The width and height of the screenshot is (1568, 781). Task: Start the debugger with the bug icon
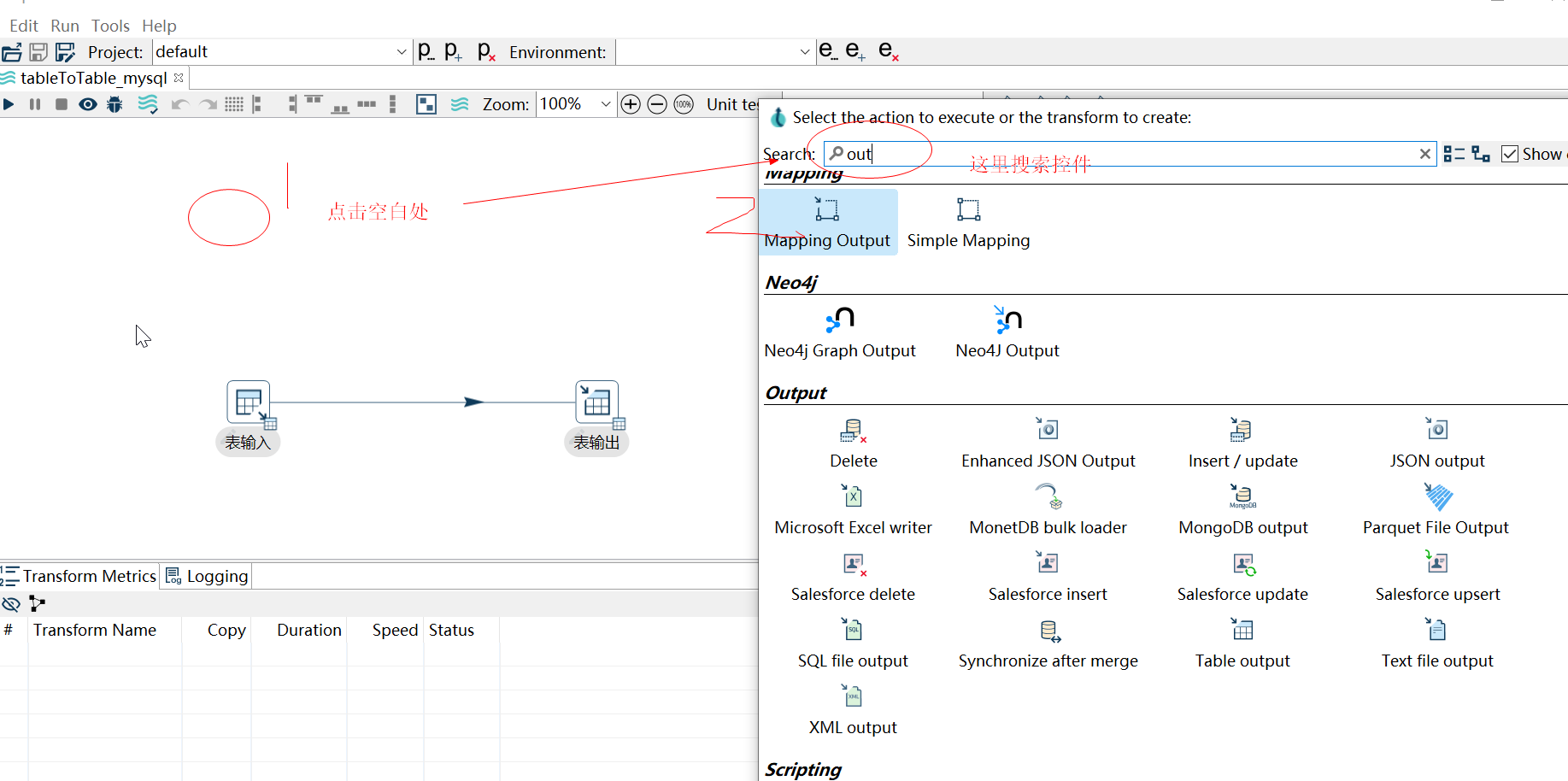pyautogui.click(x=114, y=104)
